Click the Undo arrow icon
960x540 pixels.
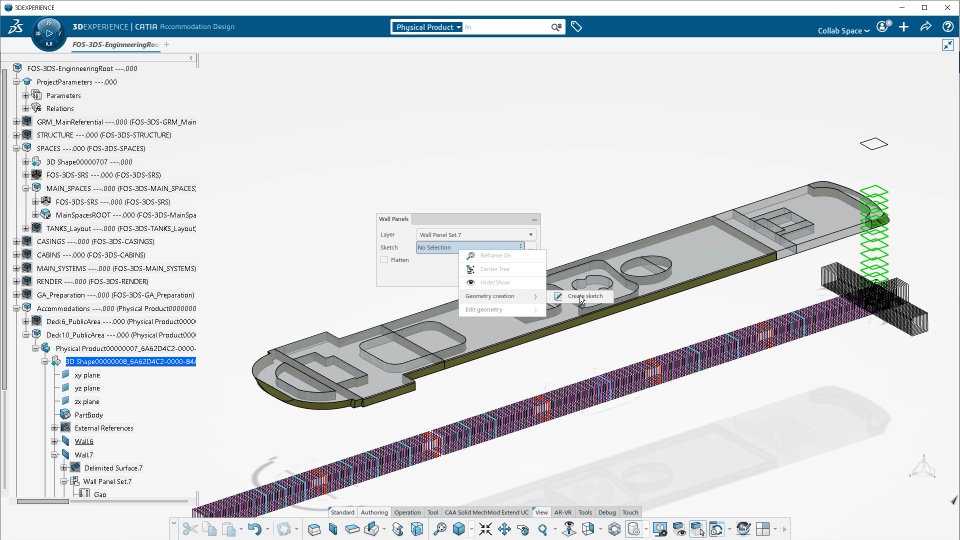pyautogui.click(x=255, y=529)
